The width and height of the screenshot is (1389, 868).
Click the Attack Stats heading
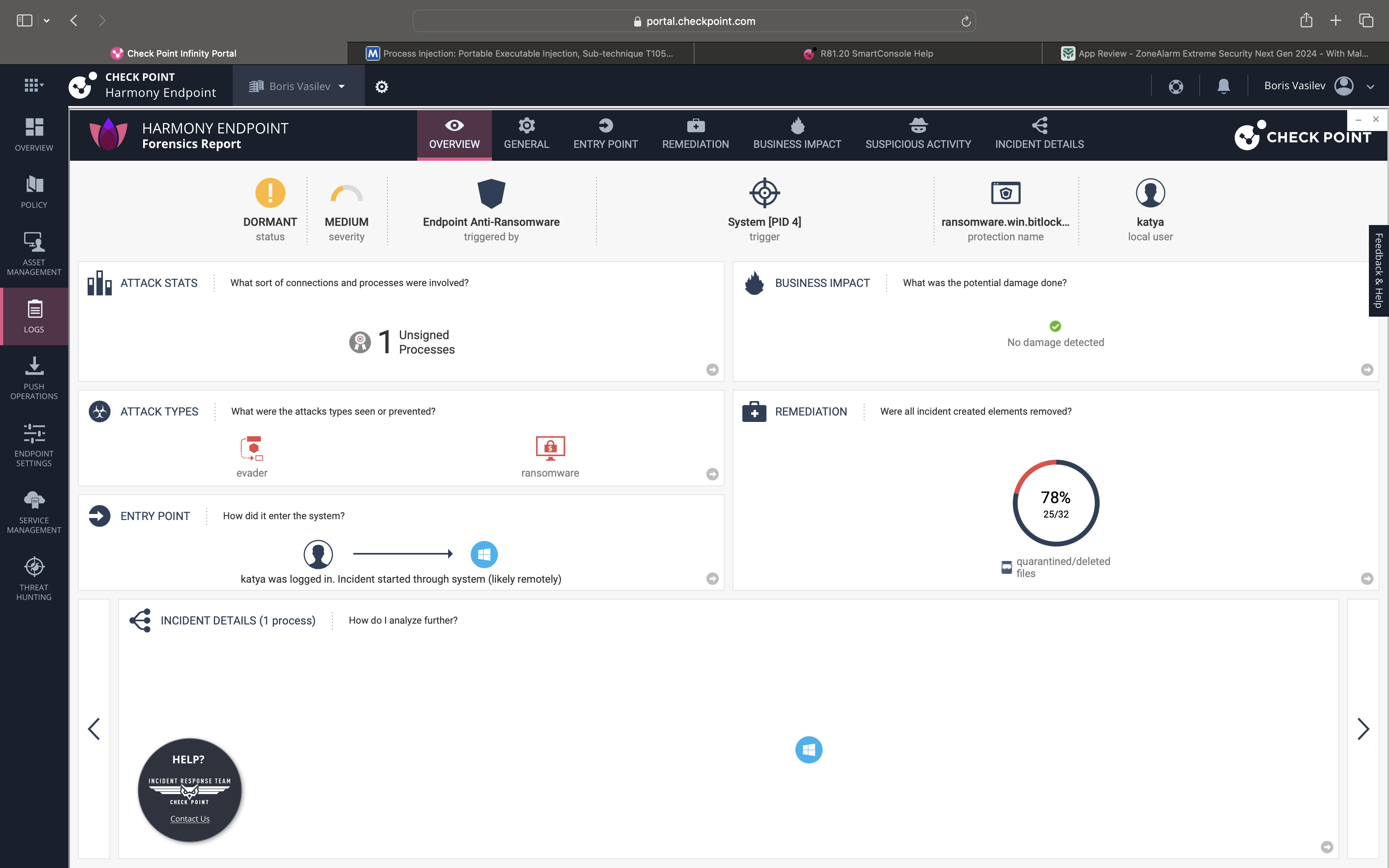[x=159, y=283]
